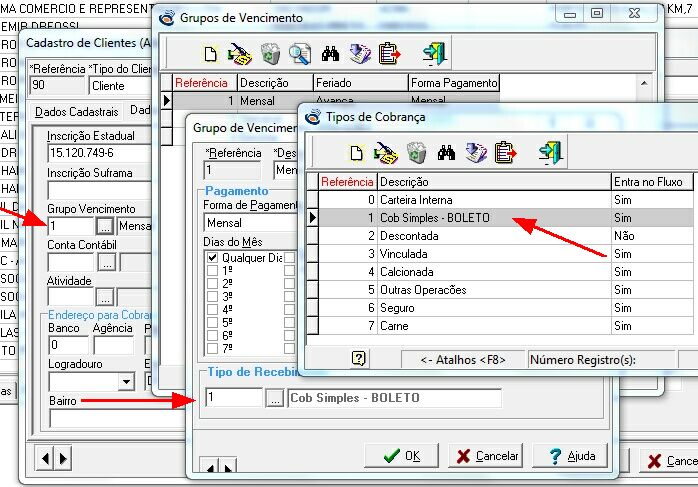Click Entra no Fluxo column header
This screenshot has height=487, width=698.
[x=652, y=182]
